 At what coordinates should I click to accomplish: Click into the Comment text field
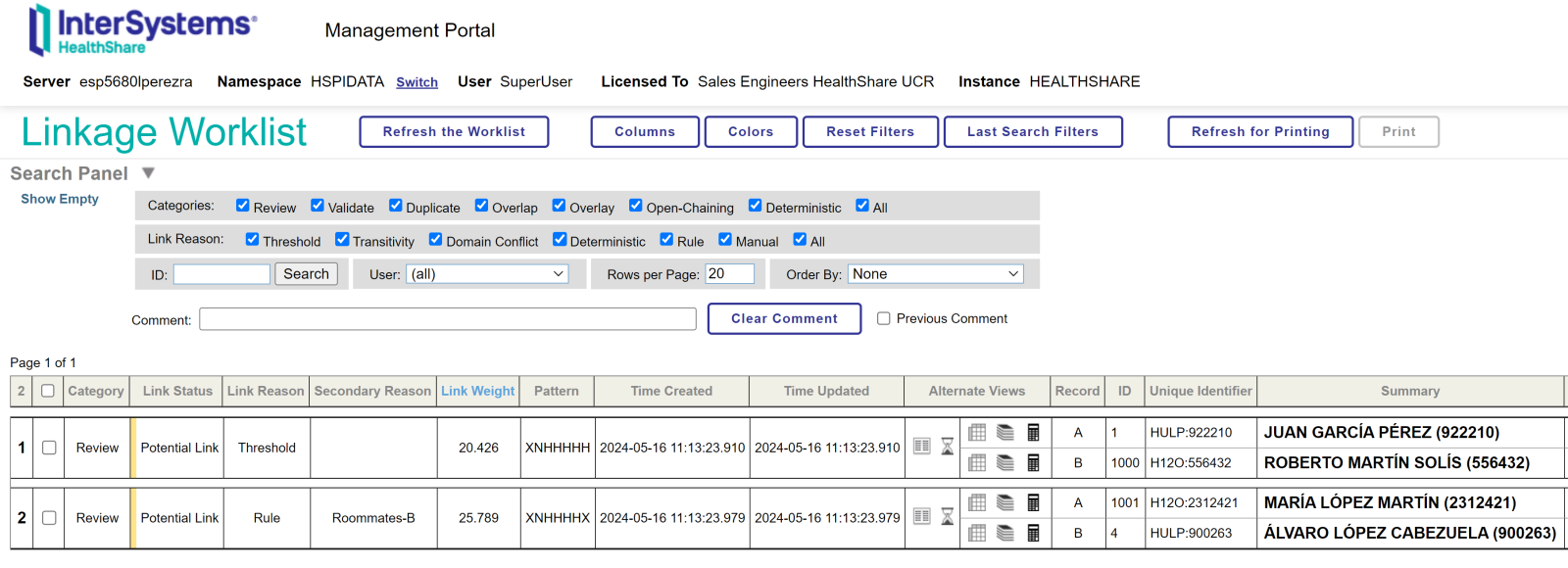[447, 319]
